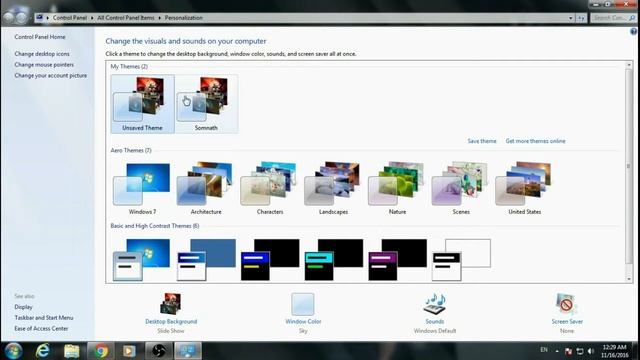Select the Landscapes theme
The image size is (640, 360).
(x=333, y=189)
